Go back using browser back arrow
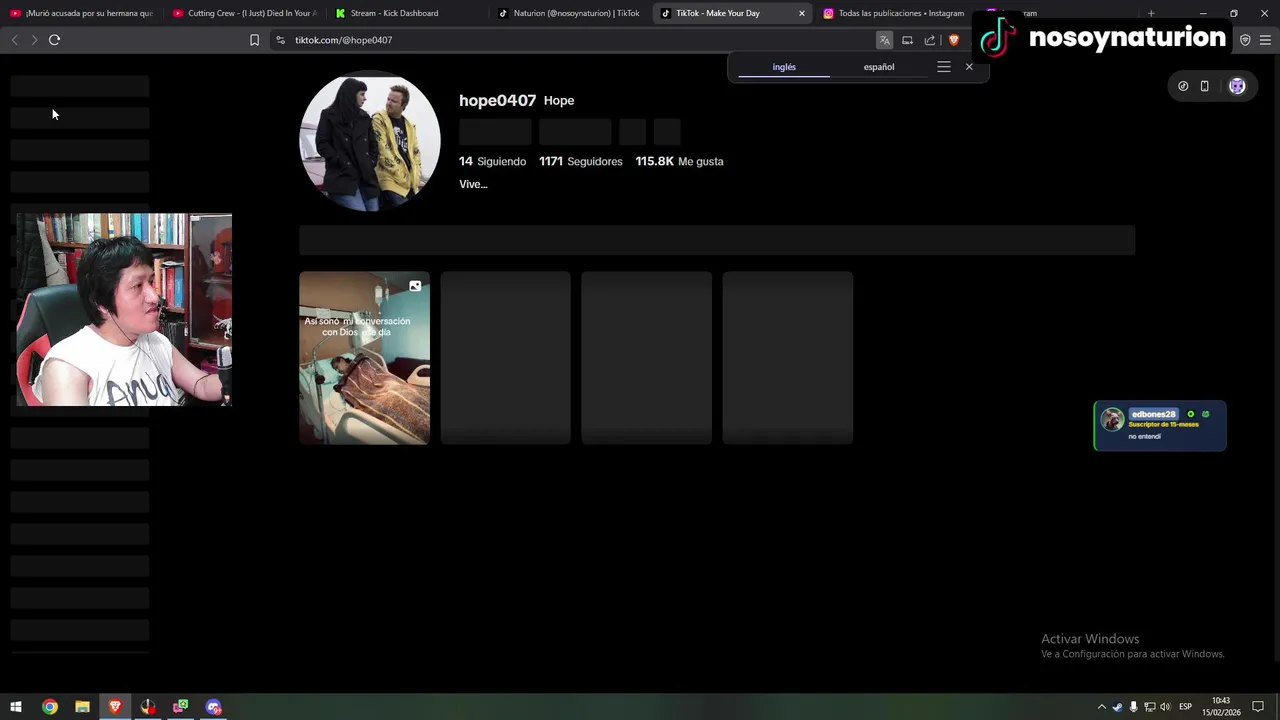Image resolution: width=1280 pixels, height=720 pixels. [x=14, y=40]
